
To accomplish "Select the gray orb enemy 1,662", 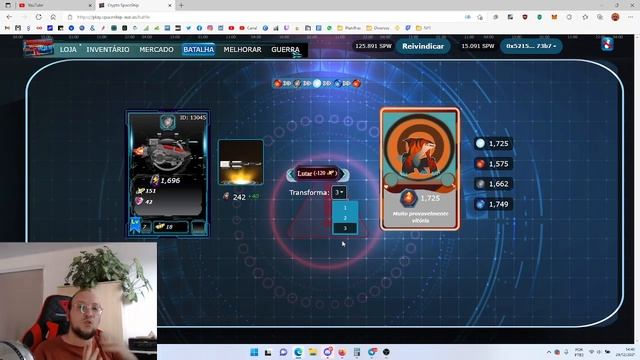I will click(x=493, y=184).
